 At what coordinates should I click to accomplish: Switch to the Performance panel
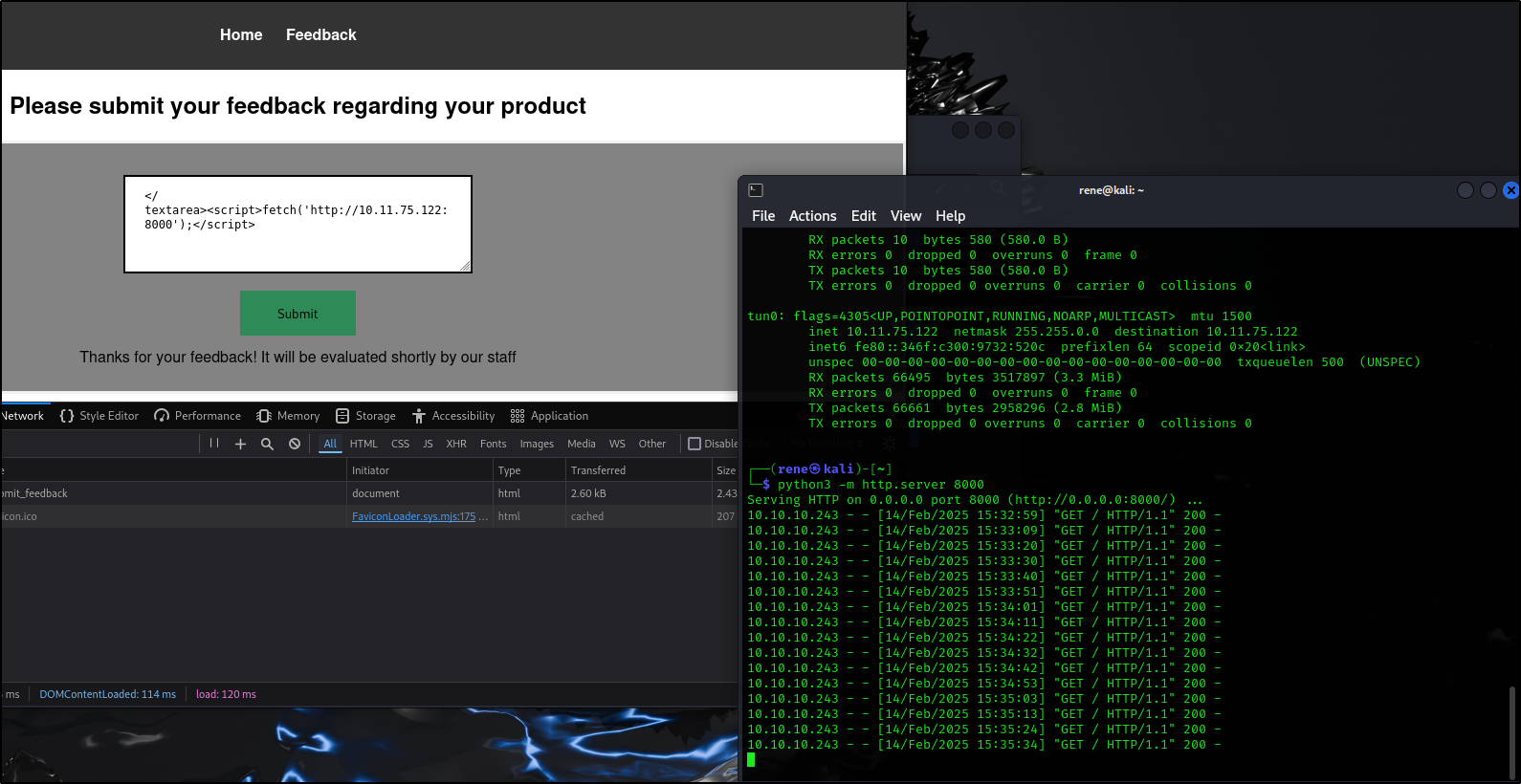click(x=198, y=416)
